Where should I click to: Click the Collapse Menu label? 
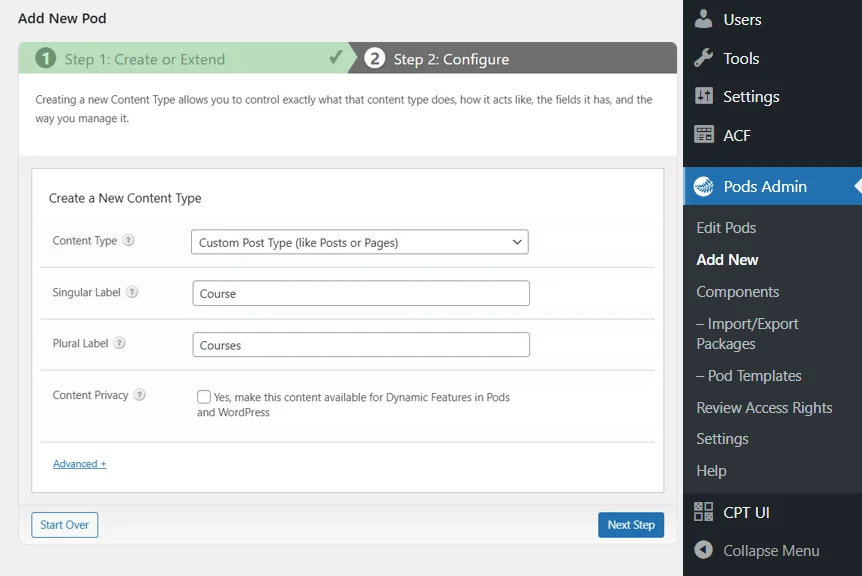771,550
